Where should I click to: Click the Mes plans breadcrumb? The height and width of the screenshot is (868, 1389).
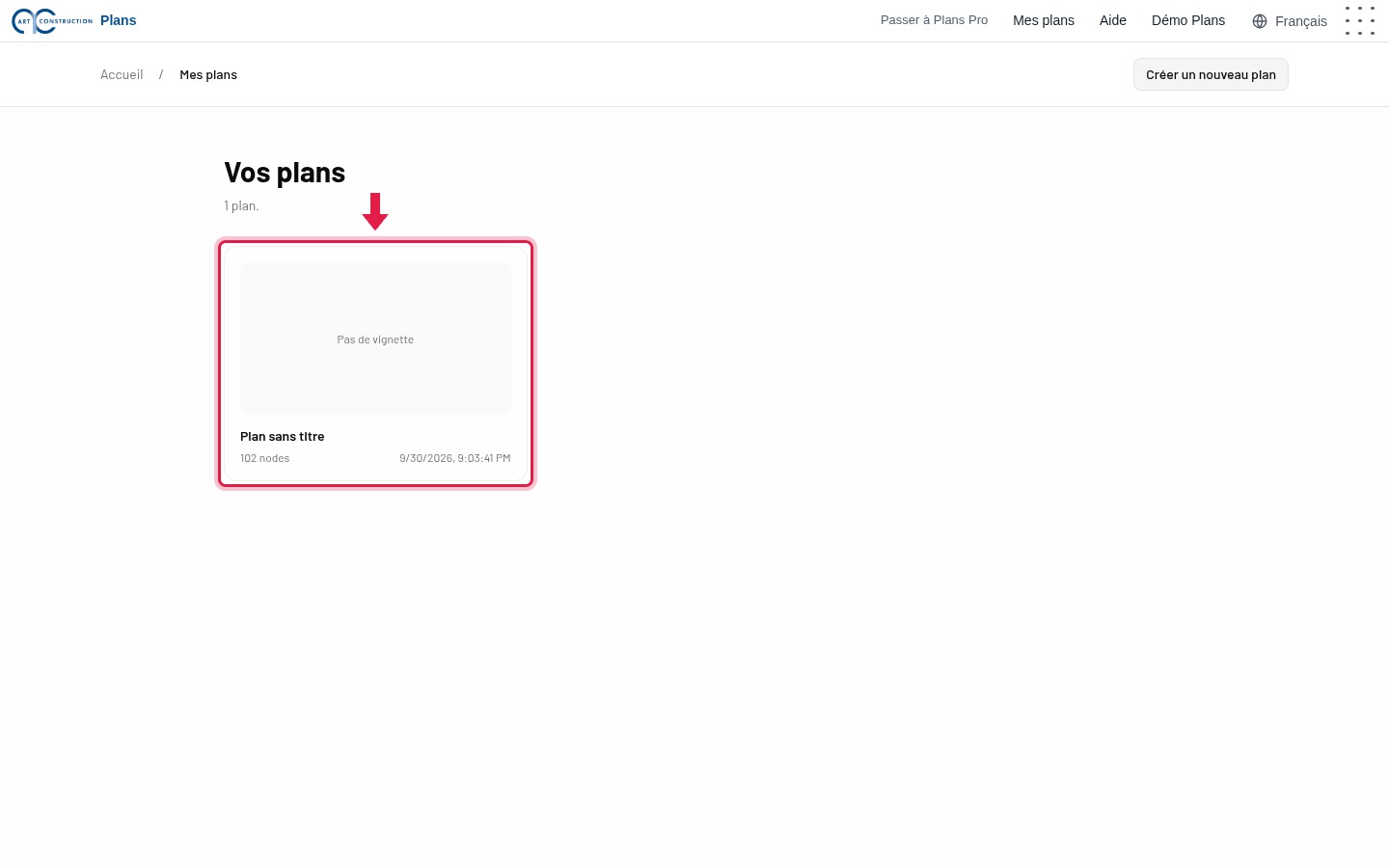coord(208,74)
